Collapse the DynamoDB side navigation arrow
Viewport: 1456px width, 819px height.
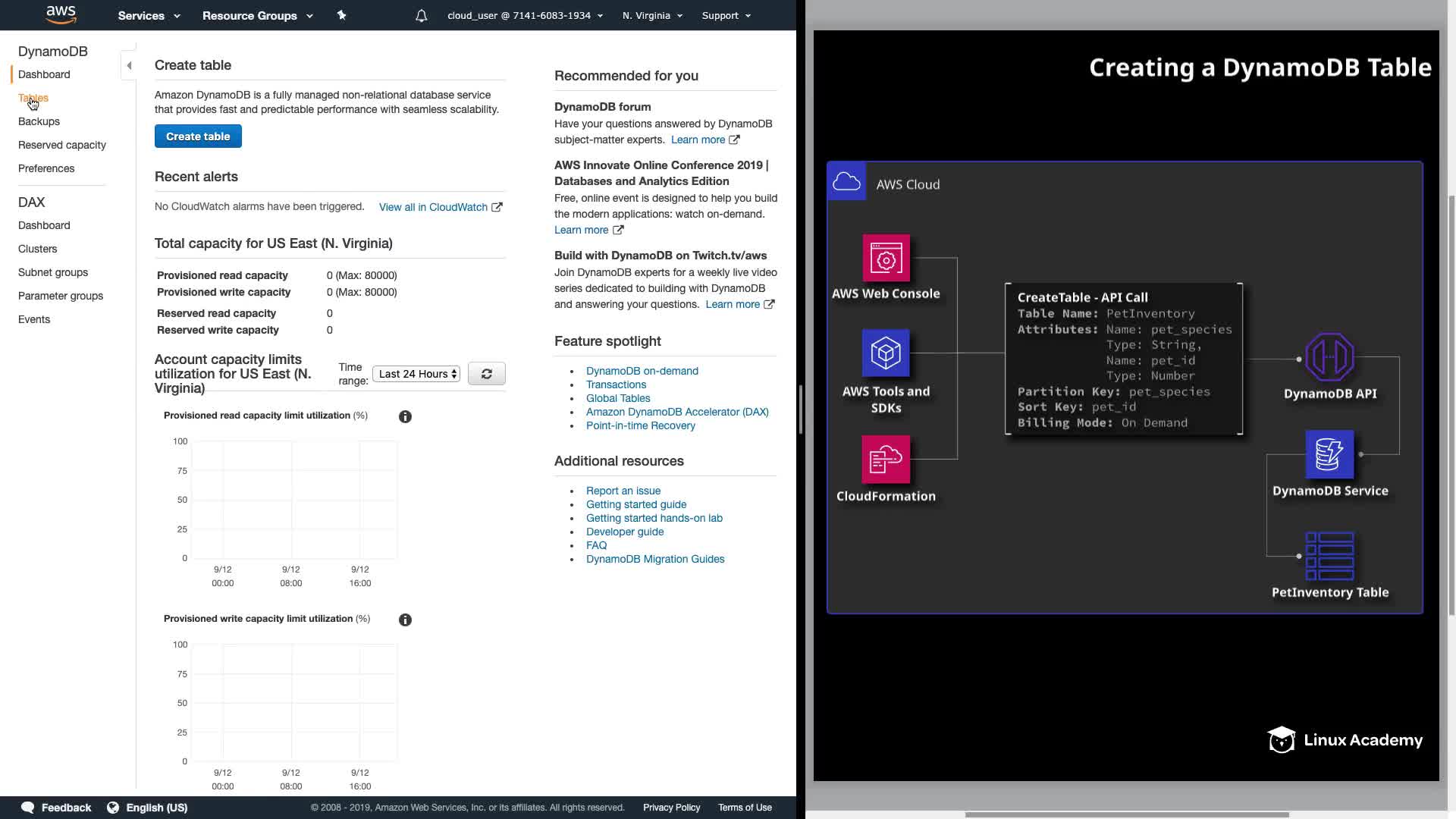pos(129,65)
